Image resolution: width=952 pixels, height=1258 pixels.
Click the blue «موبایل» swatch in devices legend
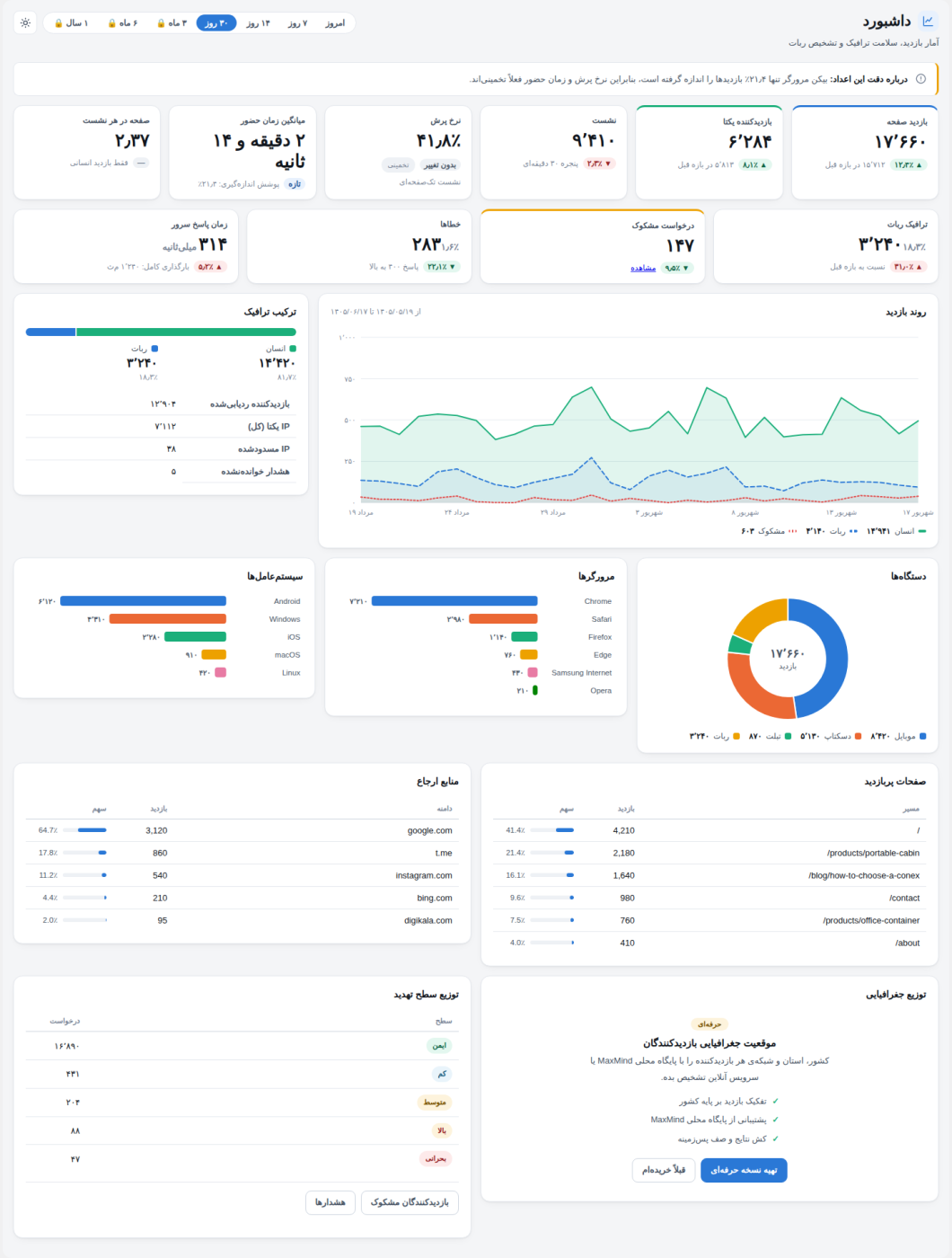[923, 736]
